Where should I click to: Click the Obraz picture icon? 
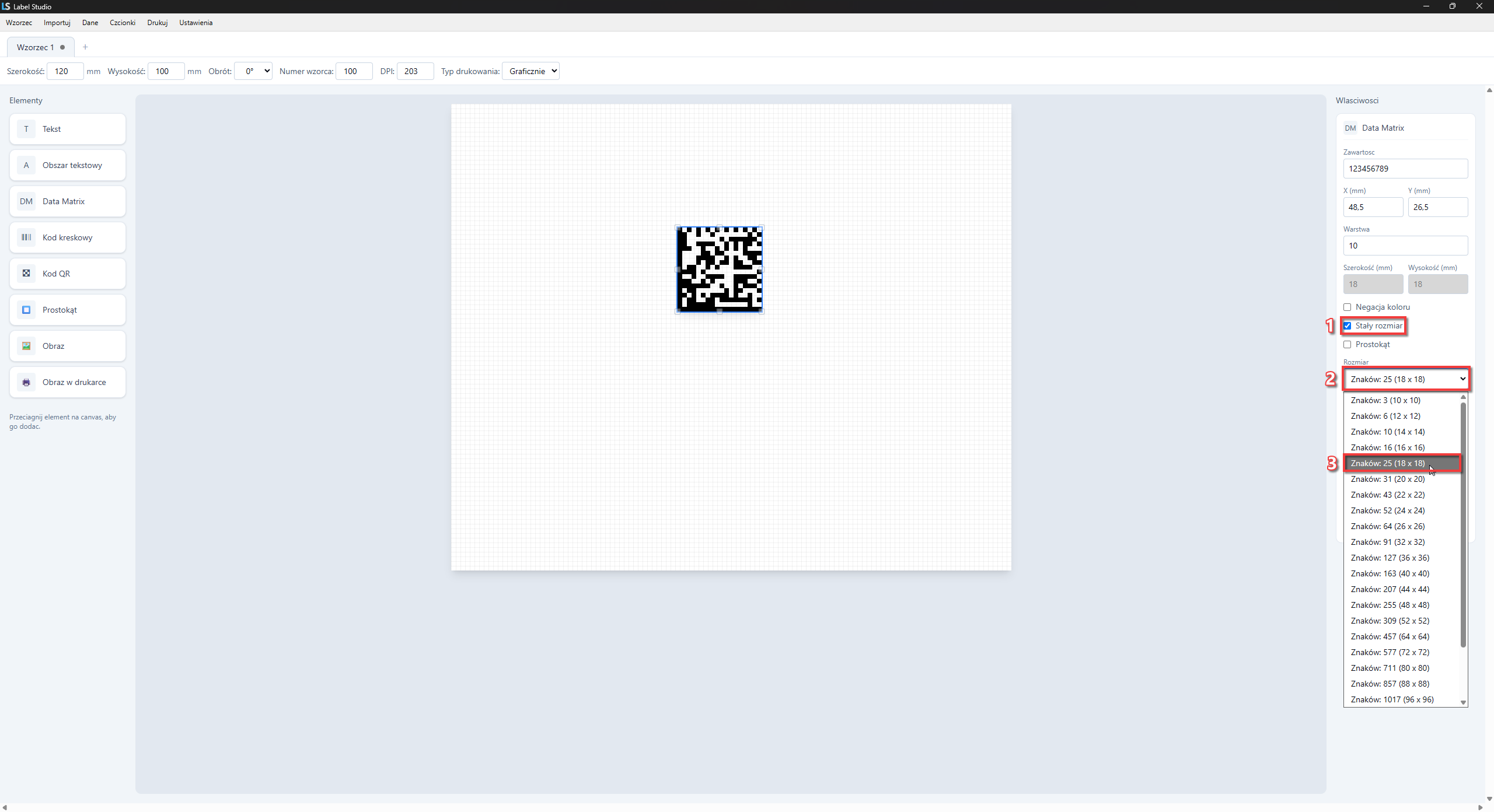[x=26, y=346]
